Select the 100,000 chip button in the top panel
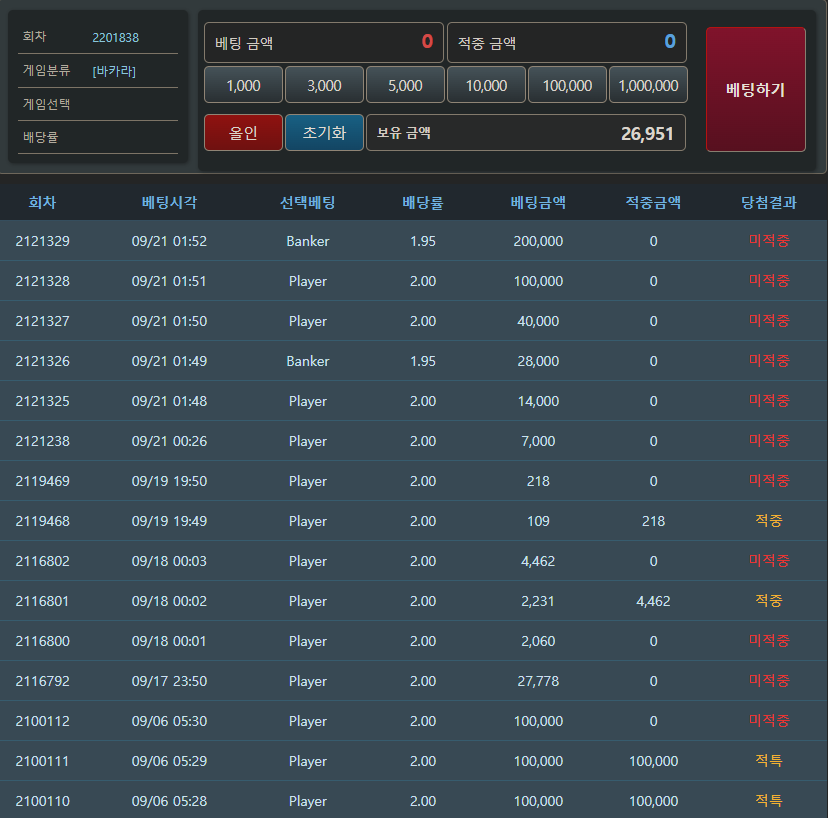 click(567, 85)
